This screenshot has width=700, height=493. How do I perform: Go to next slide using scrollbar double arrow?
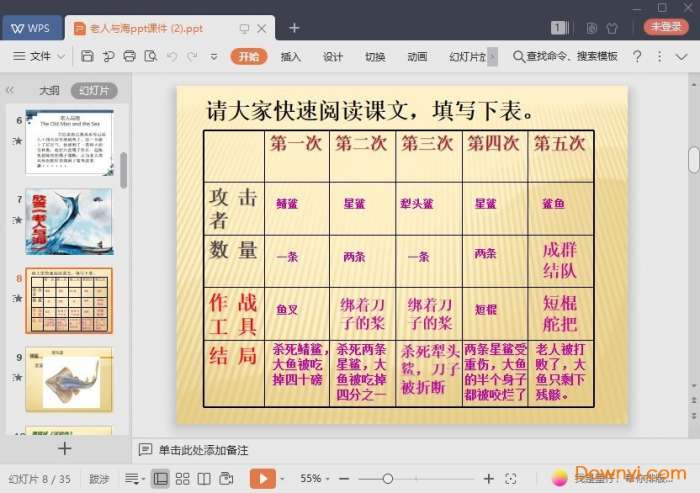(x=694, y=415)
